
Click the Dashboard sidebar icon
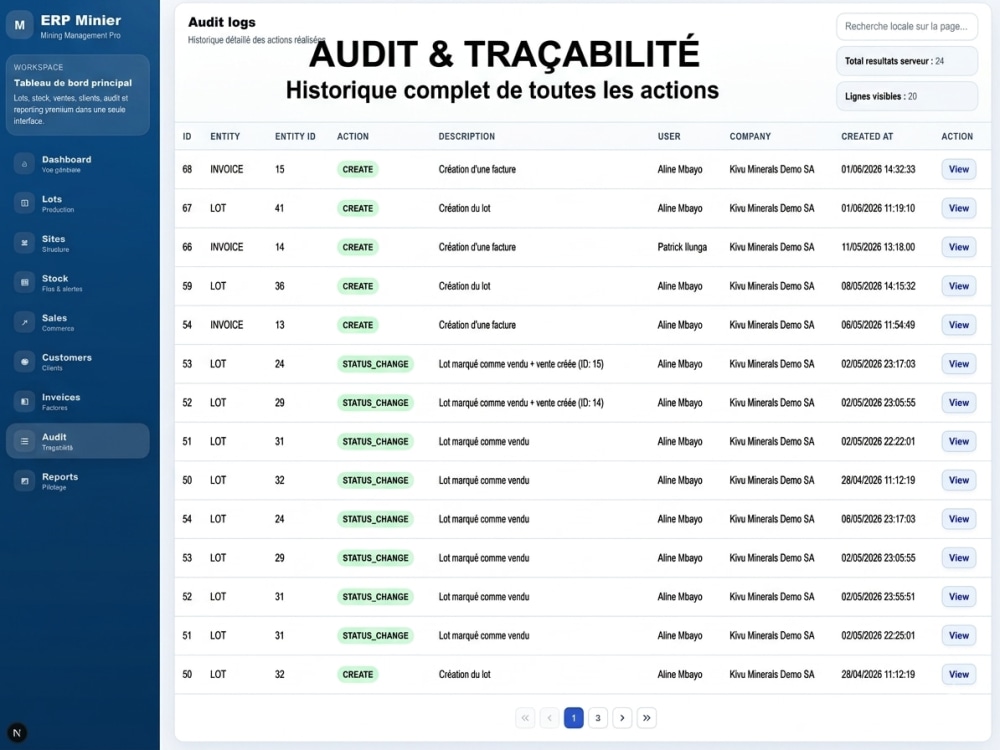(x=24, y=164)
